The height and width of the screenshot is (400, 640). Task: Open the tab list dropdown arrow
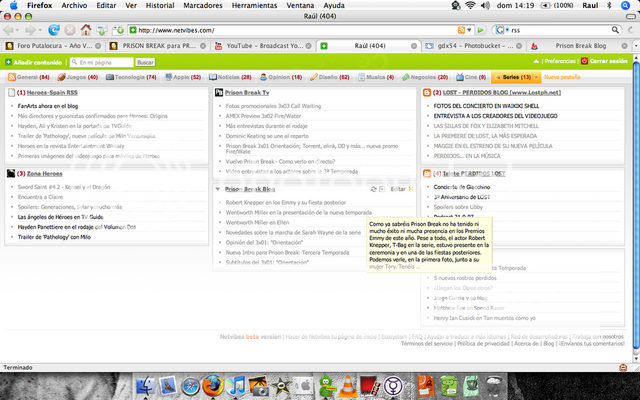click(633, 46)
